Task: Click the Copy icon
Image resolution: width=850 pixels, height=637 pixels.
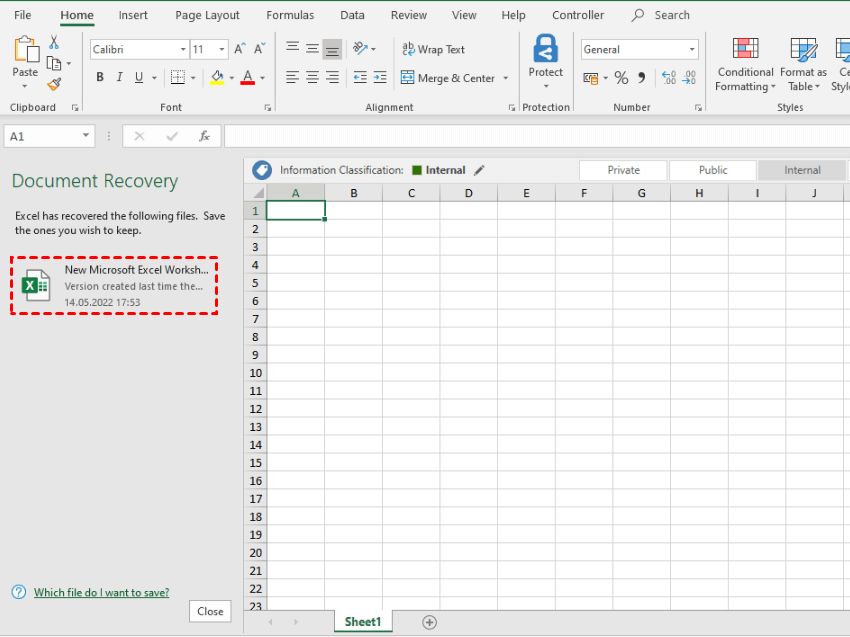Action: point(54,63)
